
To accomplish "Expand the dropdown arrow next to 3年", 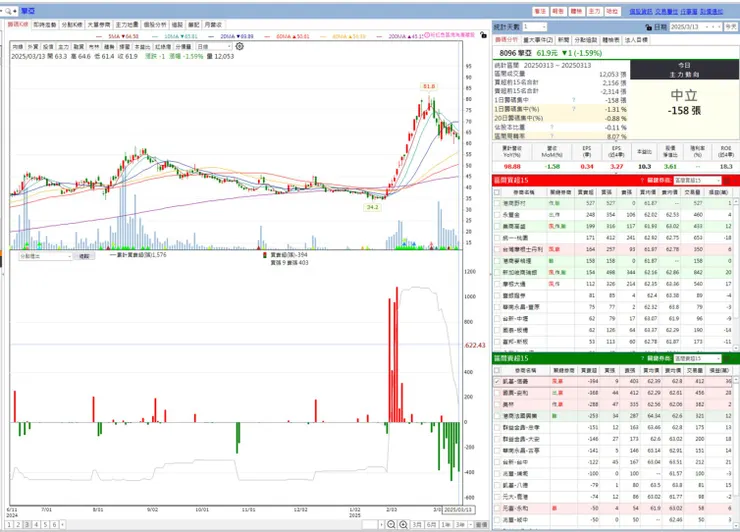I will coord(469,524).
